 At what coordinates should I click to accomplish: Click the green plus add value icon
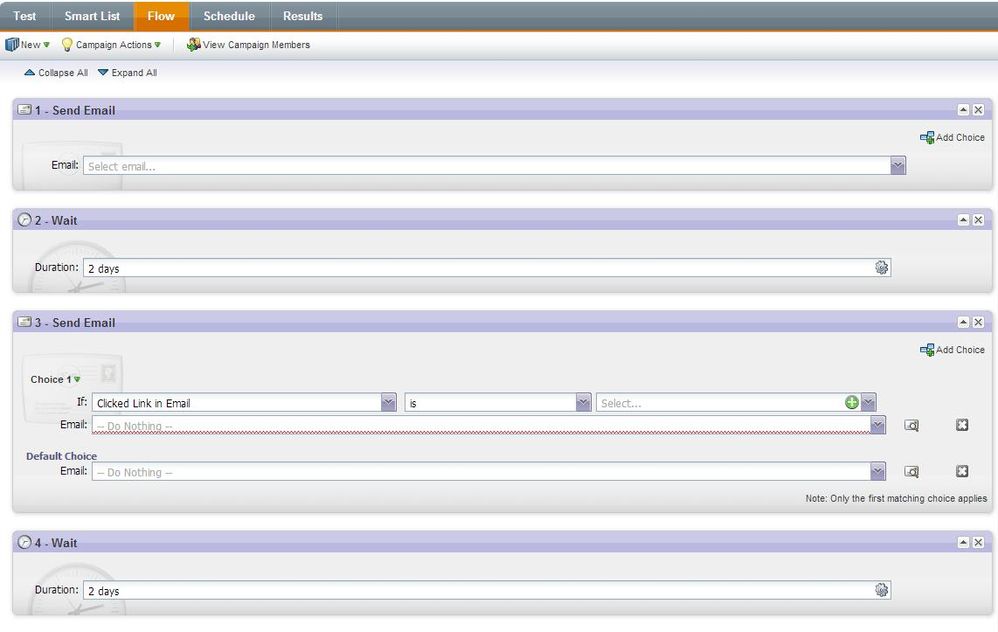pyautogui.click(x=852, y=402)
